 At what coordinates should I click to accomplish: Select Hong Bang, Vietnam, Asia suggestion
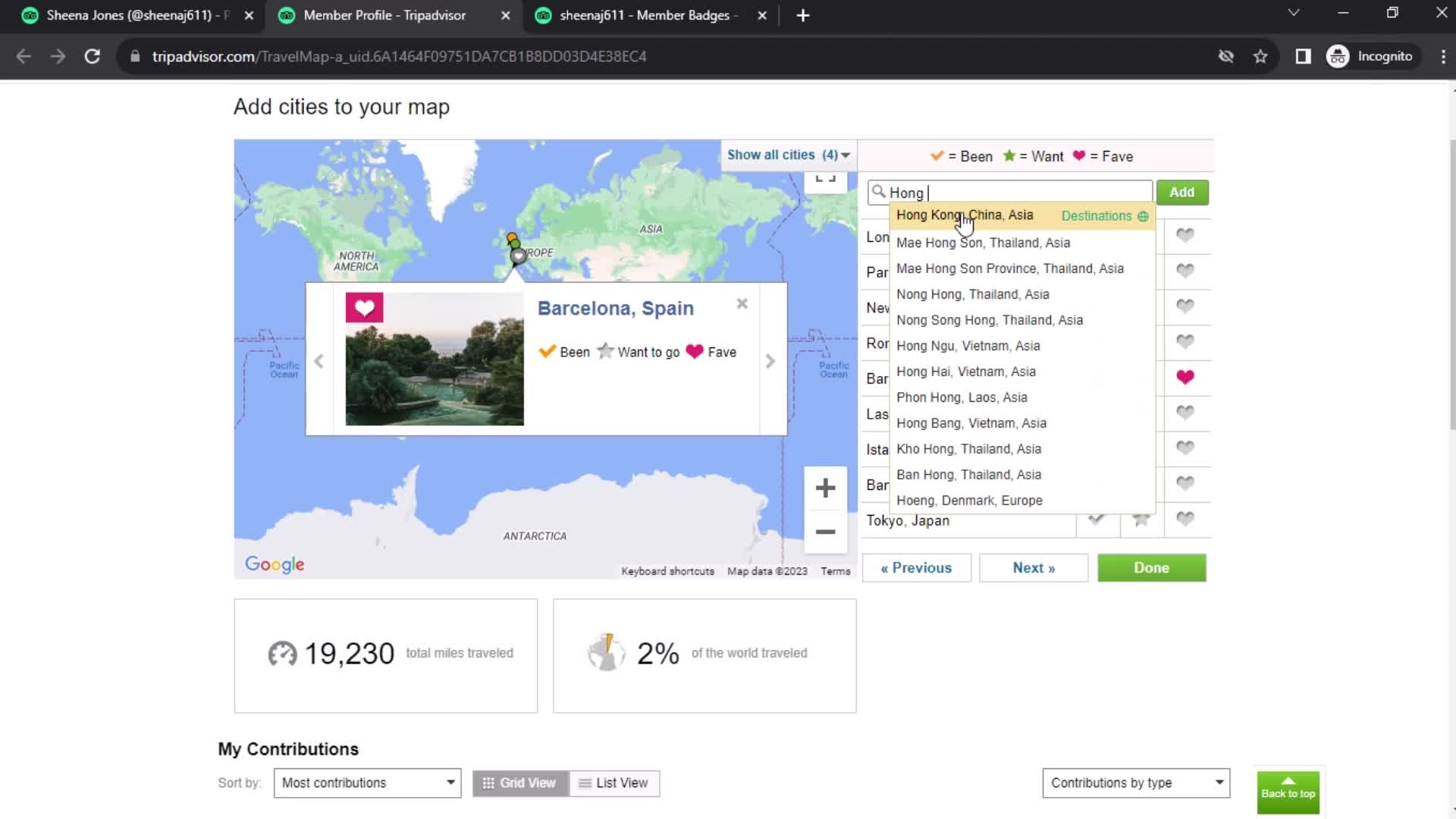(1022, 423)
